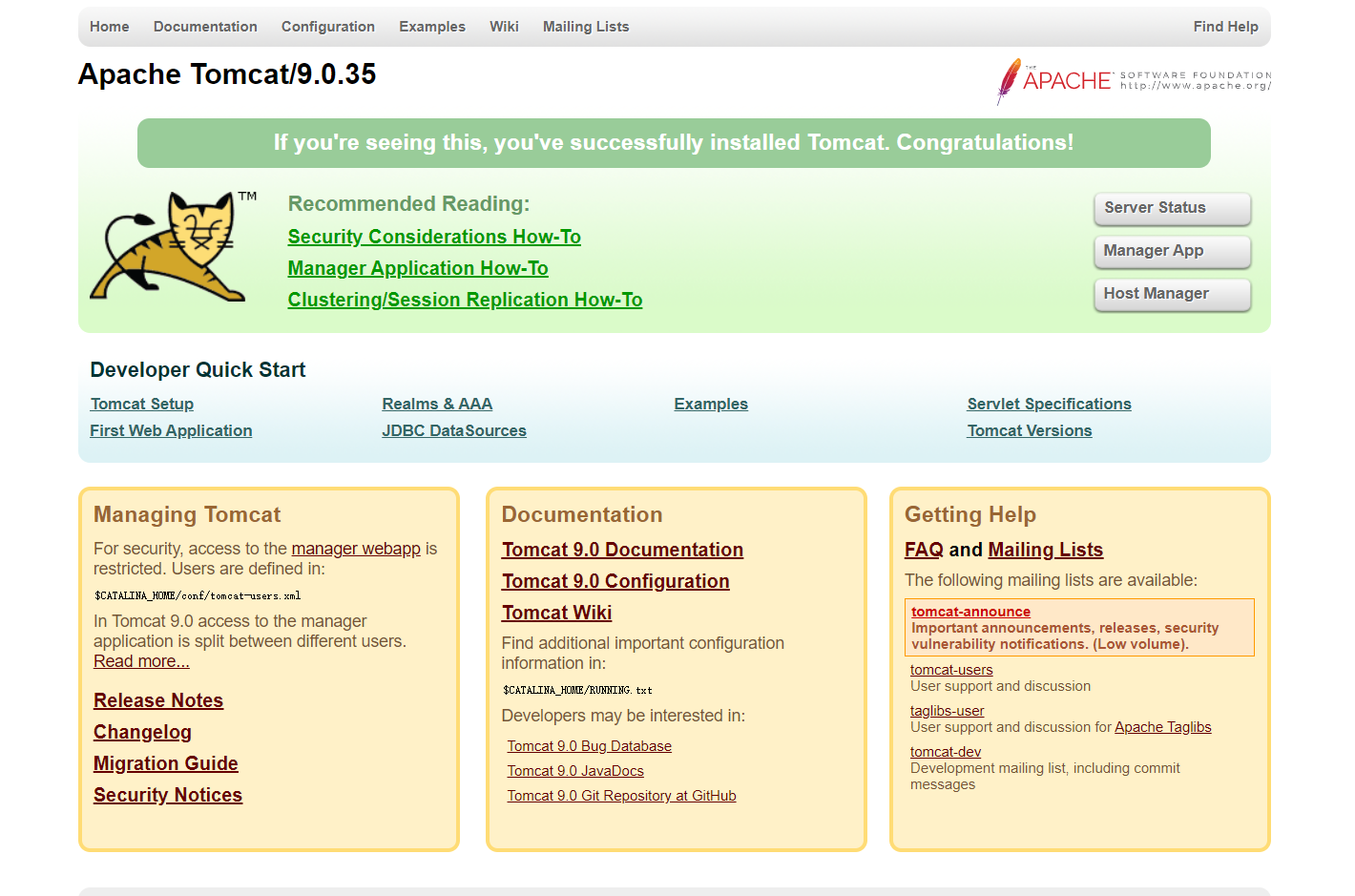The image size is (1355, 896).
Task: Open the tomcat-users mailing list link
Action: coord(951,670)
